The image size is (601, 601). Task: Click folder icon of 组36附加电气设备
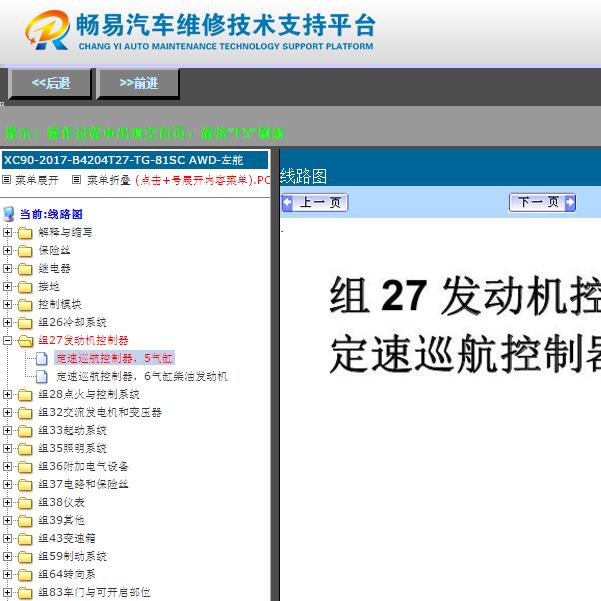click(25, 467)
